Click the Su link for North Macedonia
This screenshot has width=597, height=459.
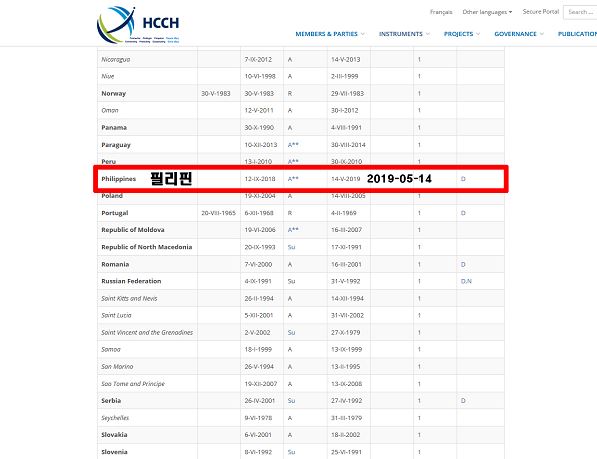point(291,247)
